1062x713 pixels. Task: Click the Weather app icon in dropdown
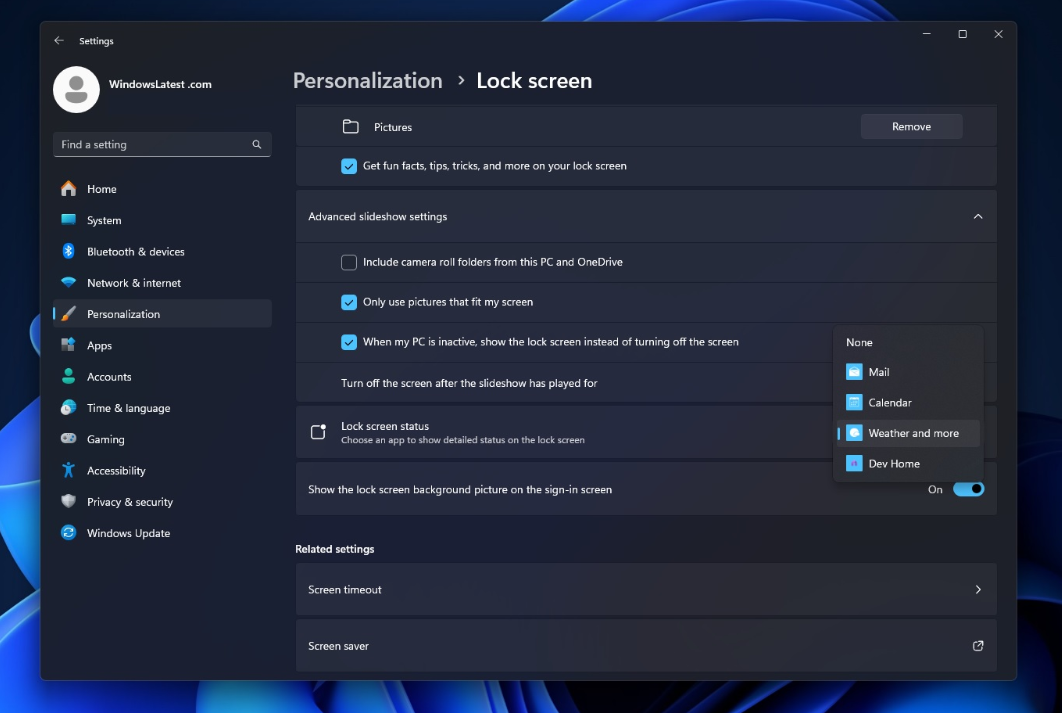click(x=854, y=433)
